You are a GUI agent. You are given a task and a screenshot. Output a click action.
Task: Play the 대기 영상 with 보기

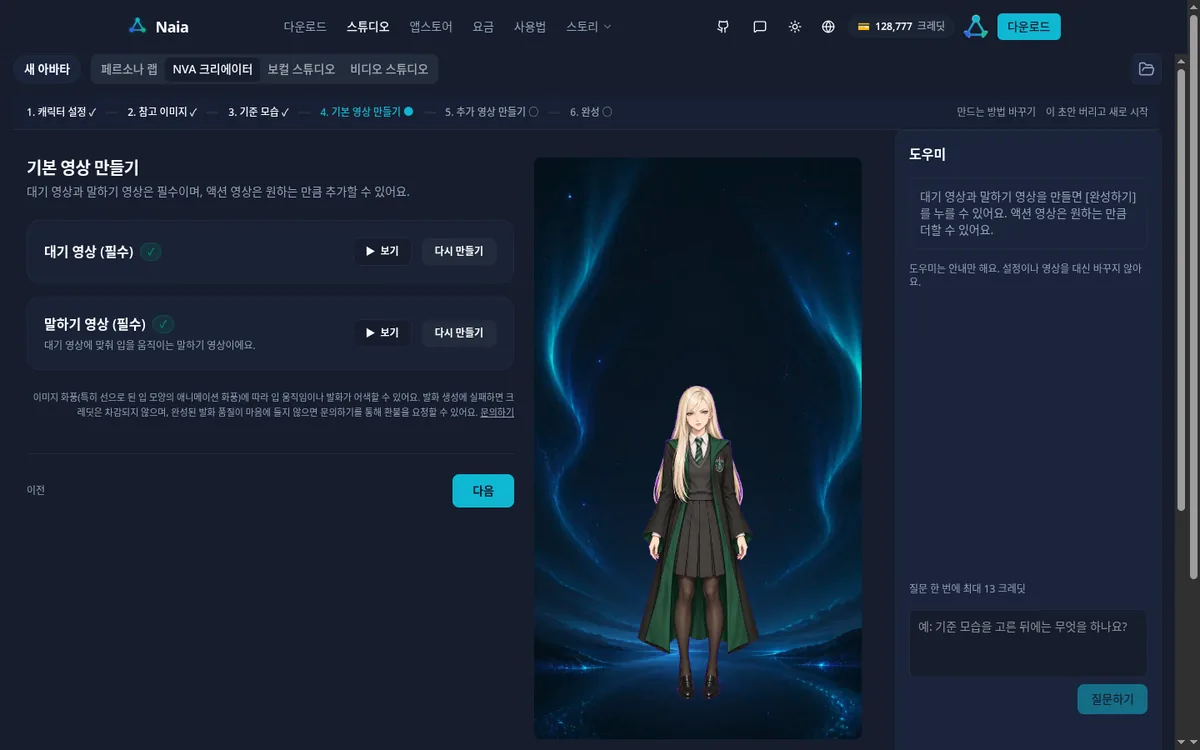point(382,251)
